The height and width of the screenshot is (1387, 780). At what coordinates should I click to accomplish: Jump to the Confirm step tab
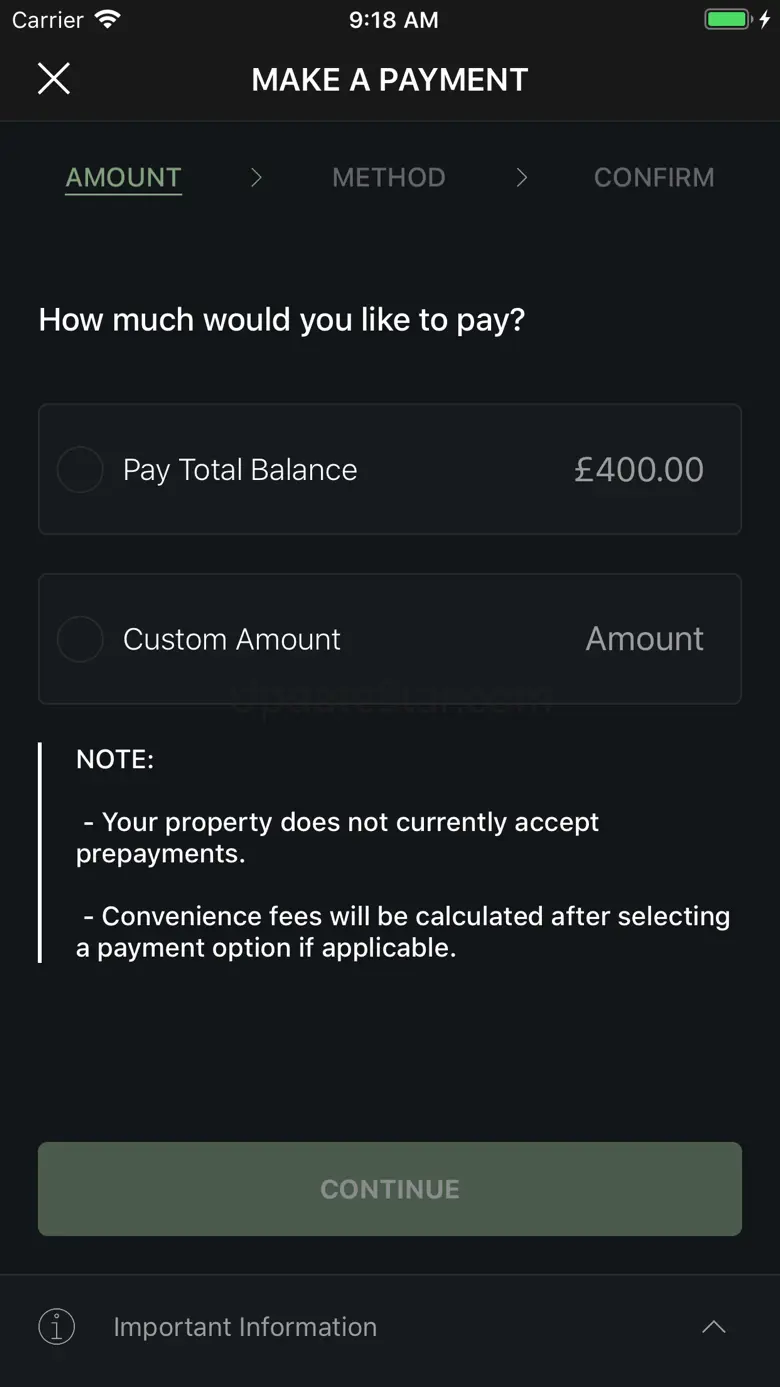[x=654, y=177]
